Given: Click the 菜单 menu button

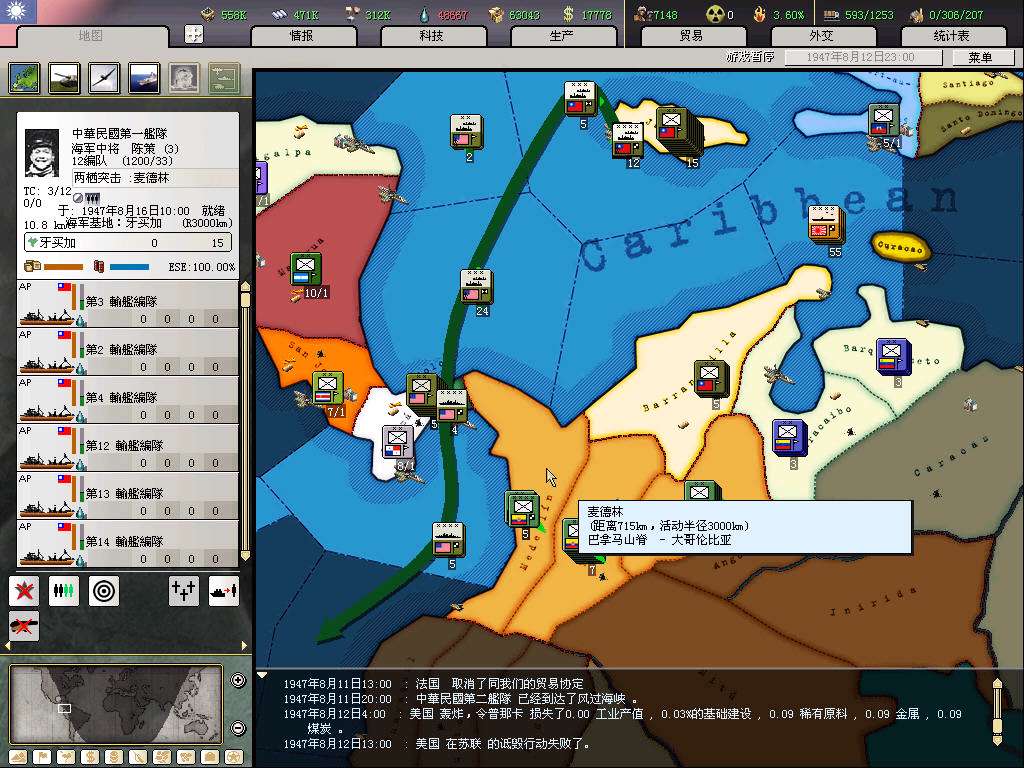Looking at the screenshot, I should click(x=979, y=58).
